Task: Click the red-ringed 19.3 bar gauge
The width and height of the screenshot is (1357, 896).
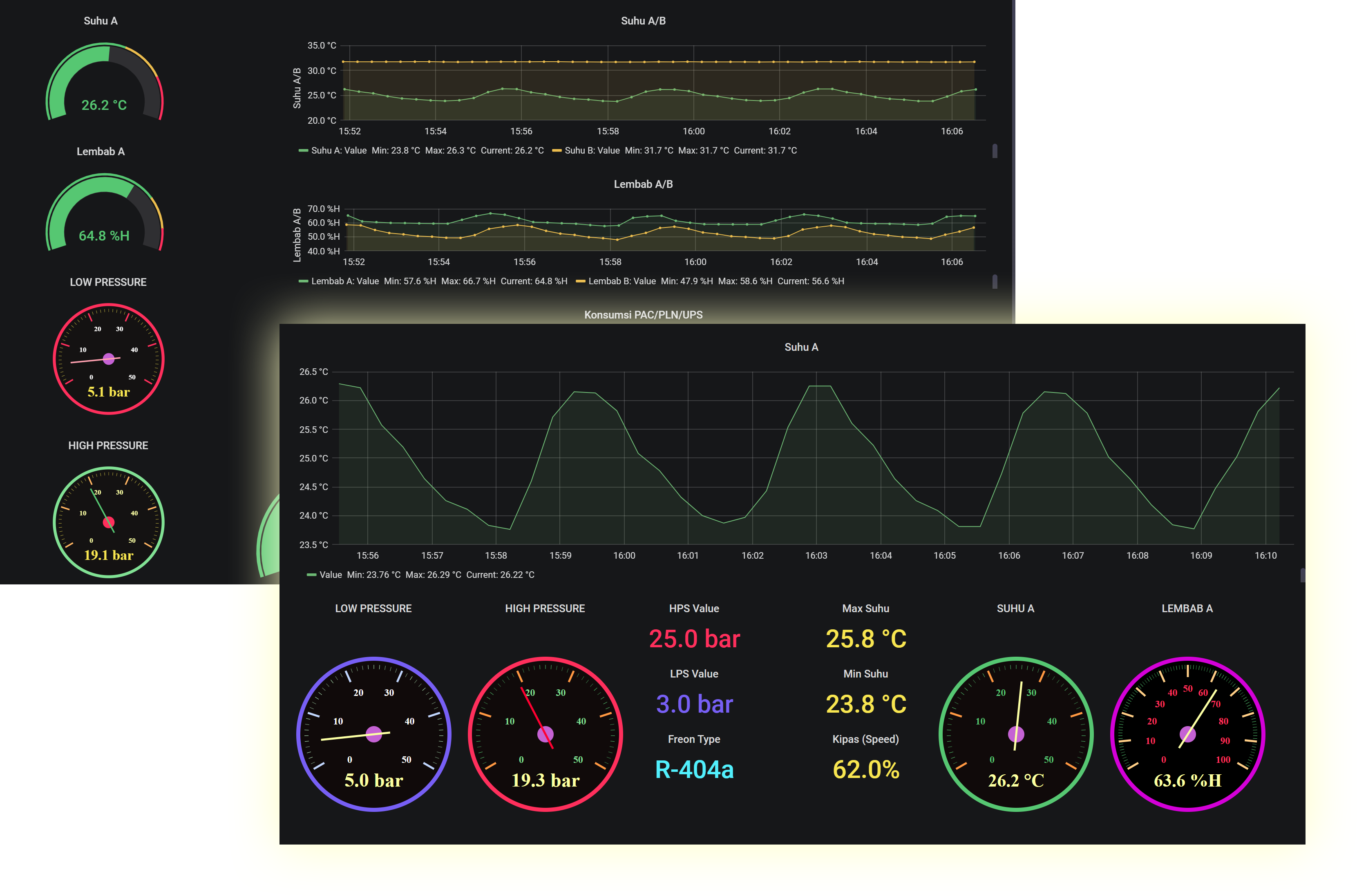Action: pos(545,734)
